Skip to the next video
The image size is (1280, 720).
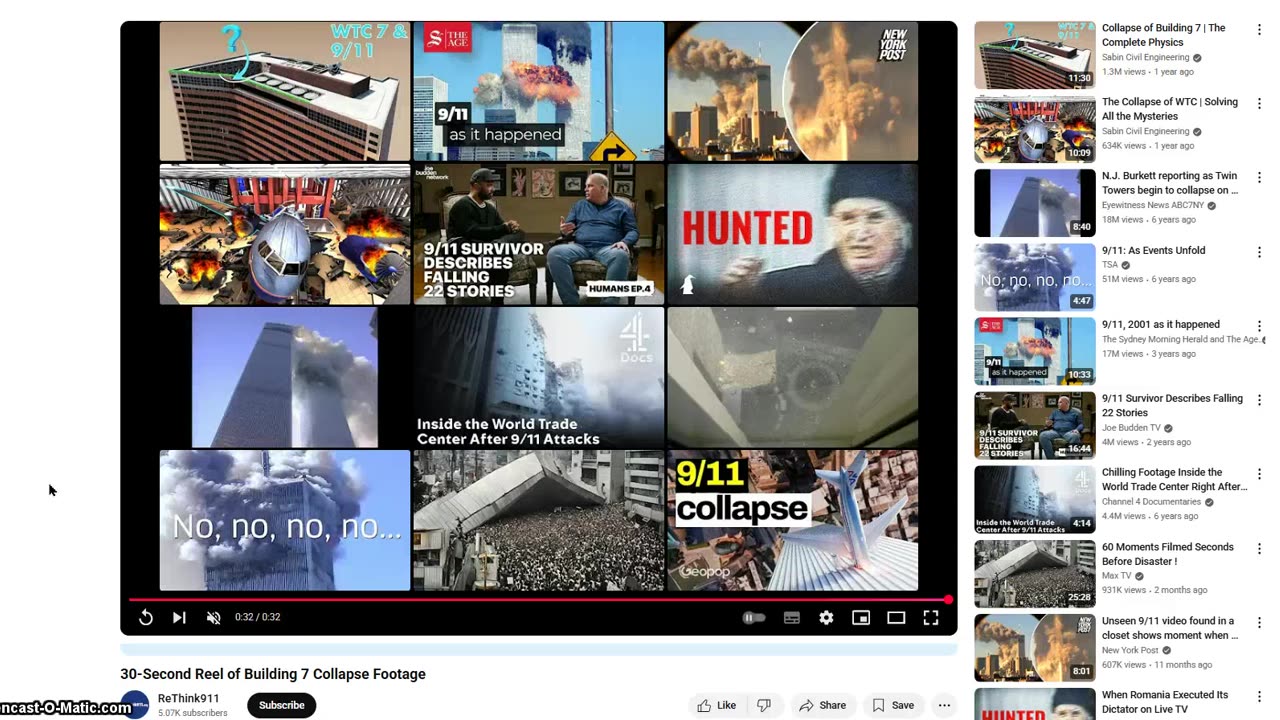[179, 618]
